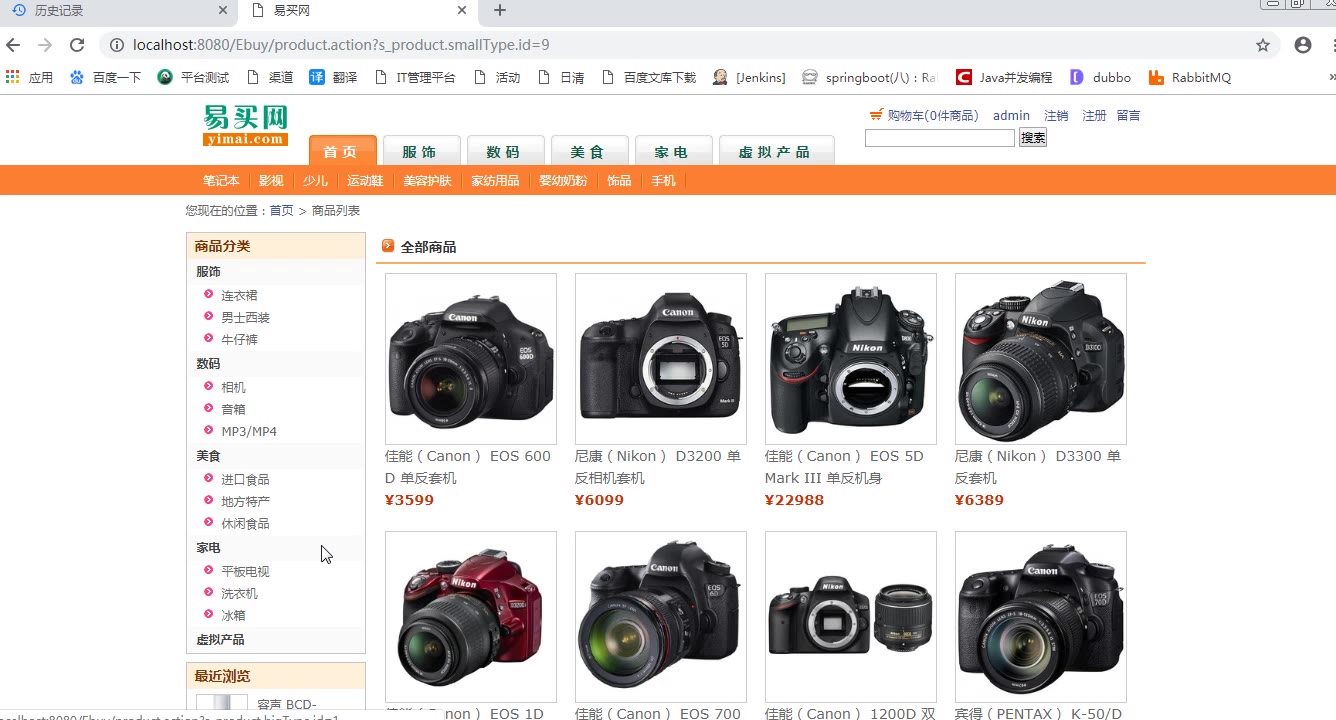This screenshot has width=1336, height=720.
Task: Focus the product search input box
Action: tap(940, 138)
